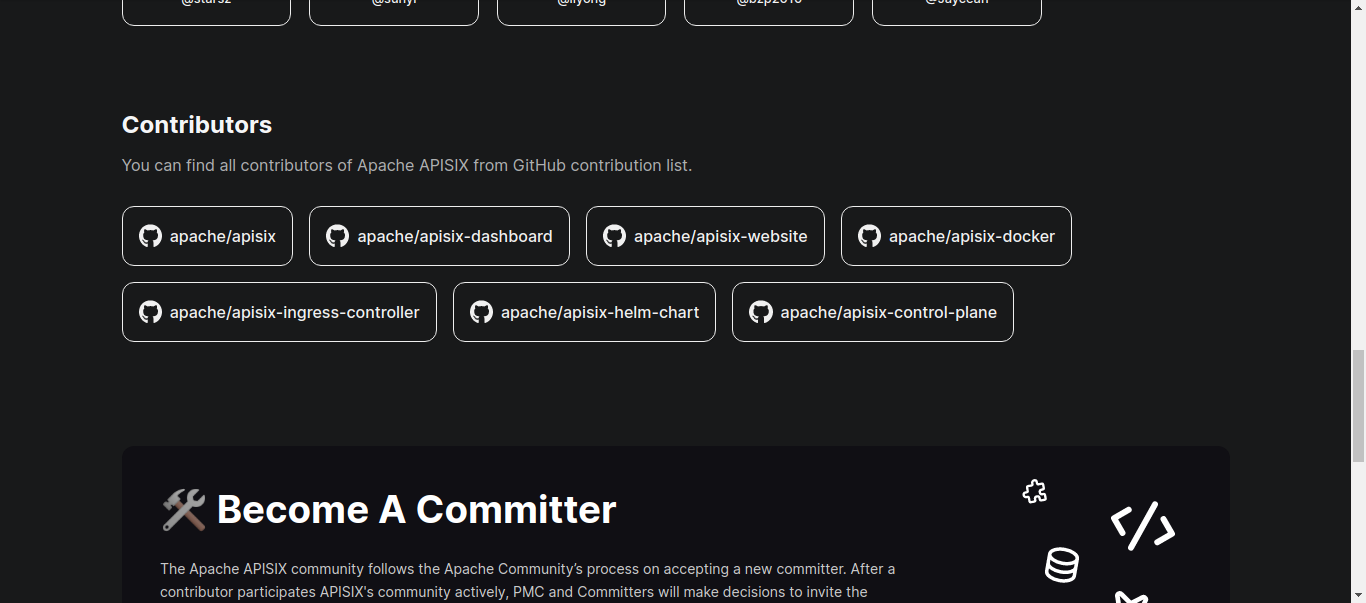Screen dimensions: 1366x603
Task: Click the paragraph beginning 'The Apache APISIX community follows'
Action: click(528, 581)
